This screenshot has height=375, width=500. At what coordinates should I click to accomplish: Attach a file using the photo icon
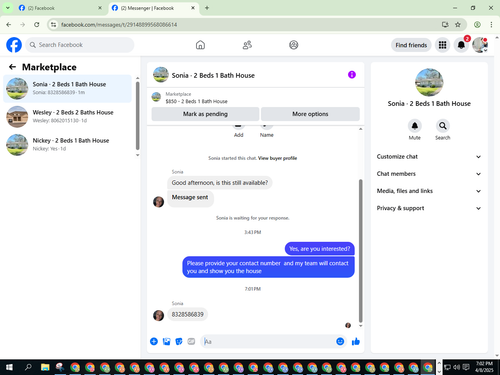coord(166,341)
